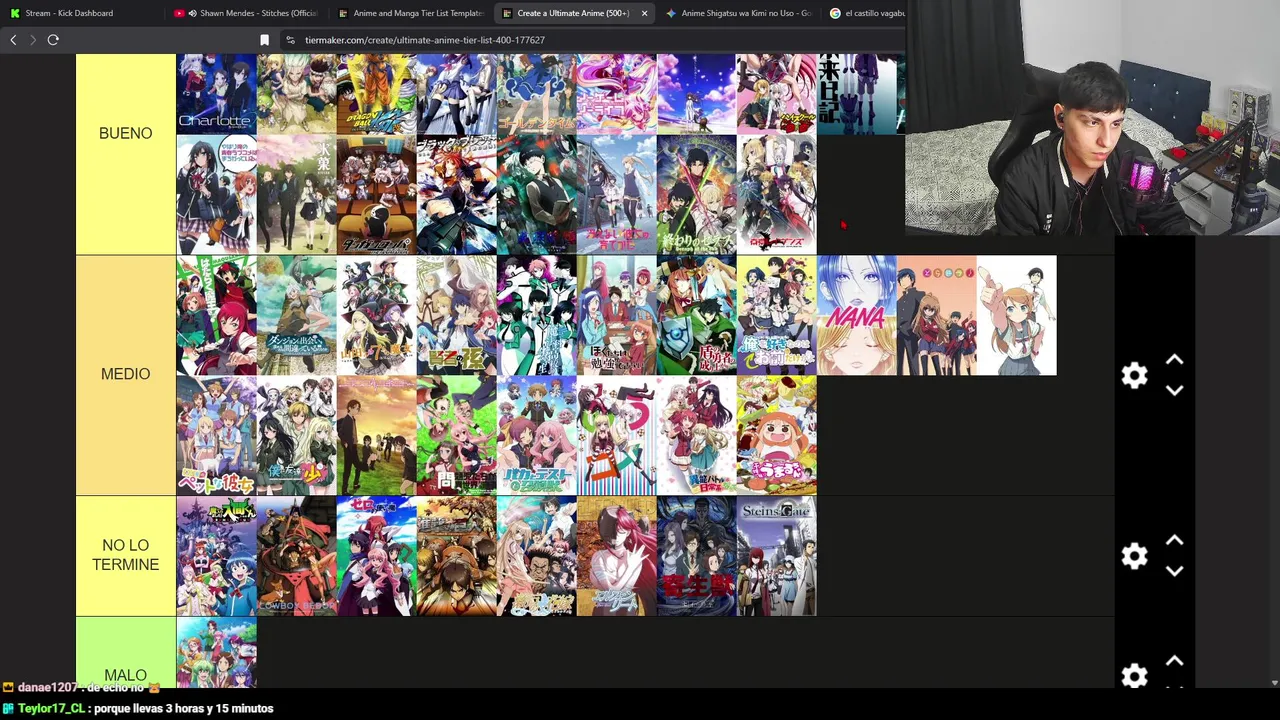Select the Toradora poster in MEDIO tier
Image resolution: width=1280 pixels, height=720 pixels.
tap(937, 315)
